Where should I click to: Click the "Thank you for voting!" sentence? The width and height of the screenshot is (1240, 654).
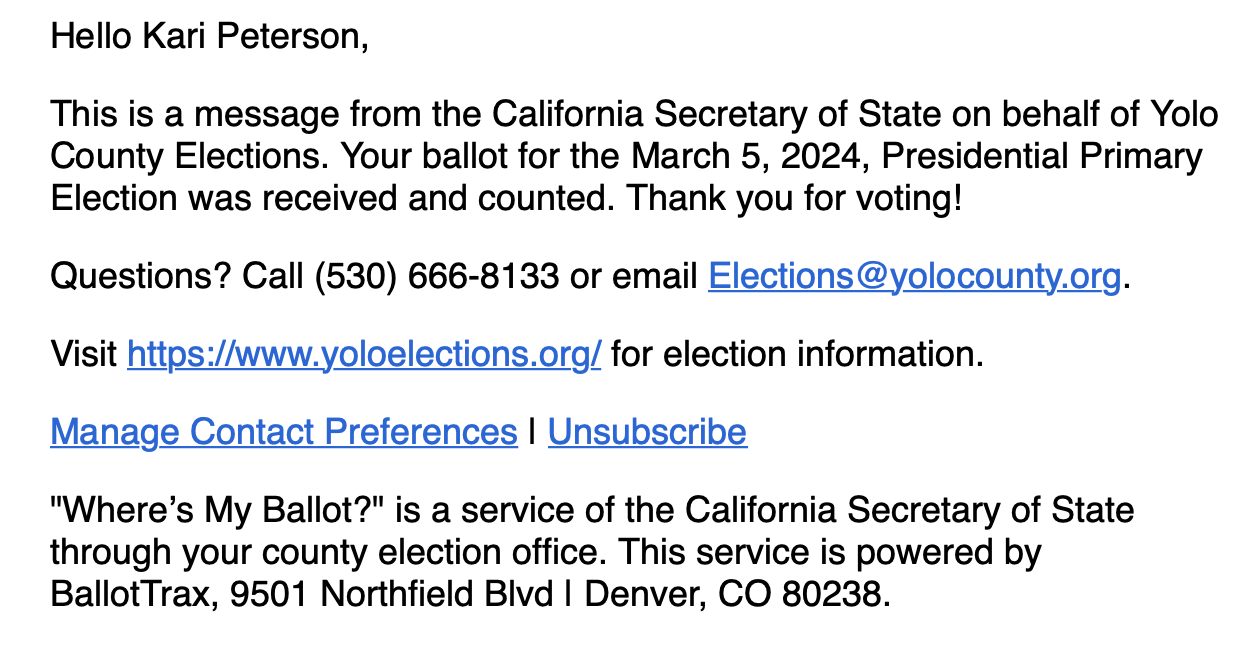794,198
